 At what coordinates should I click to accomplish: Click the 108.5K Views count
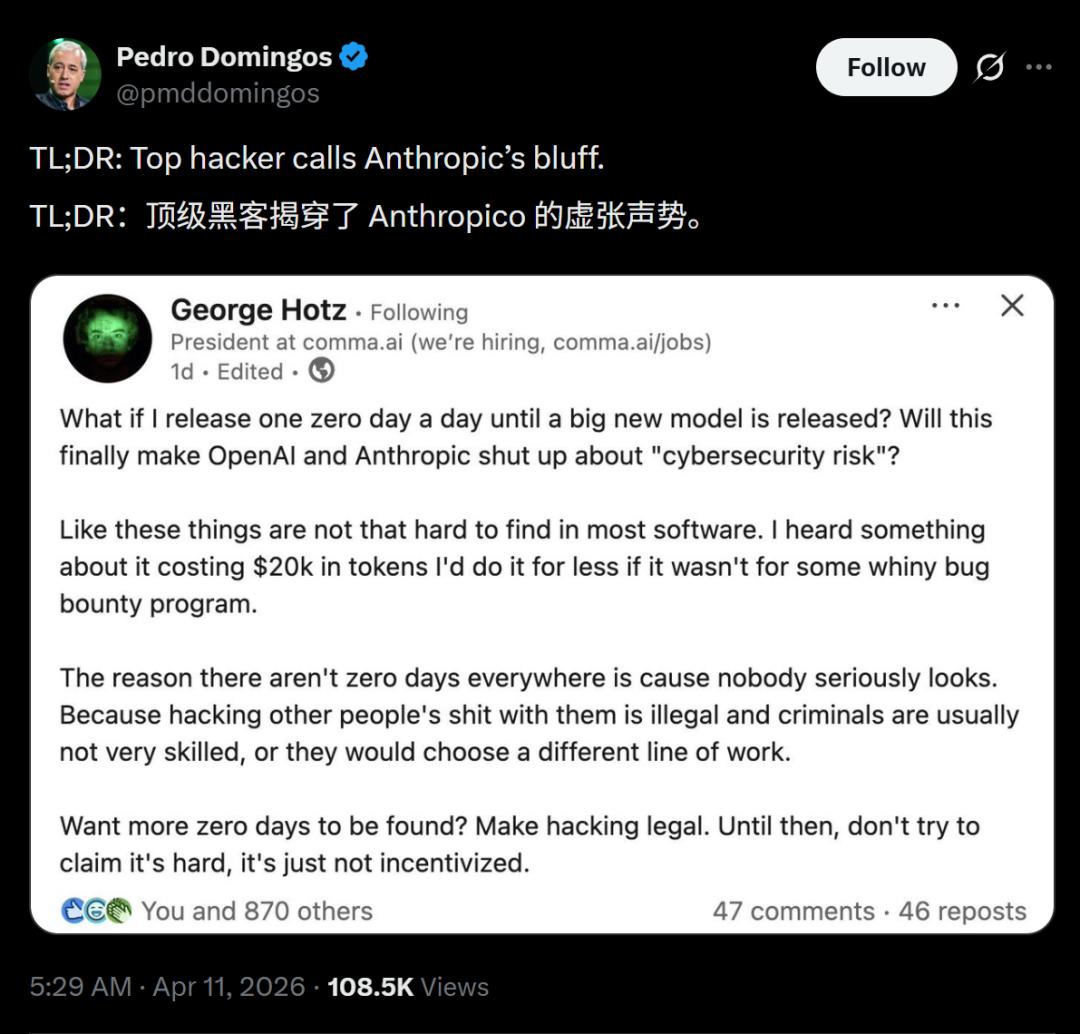coord(408,986)
